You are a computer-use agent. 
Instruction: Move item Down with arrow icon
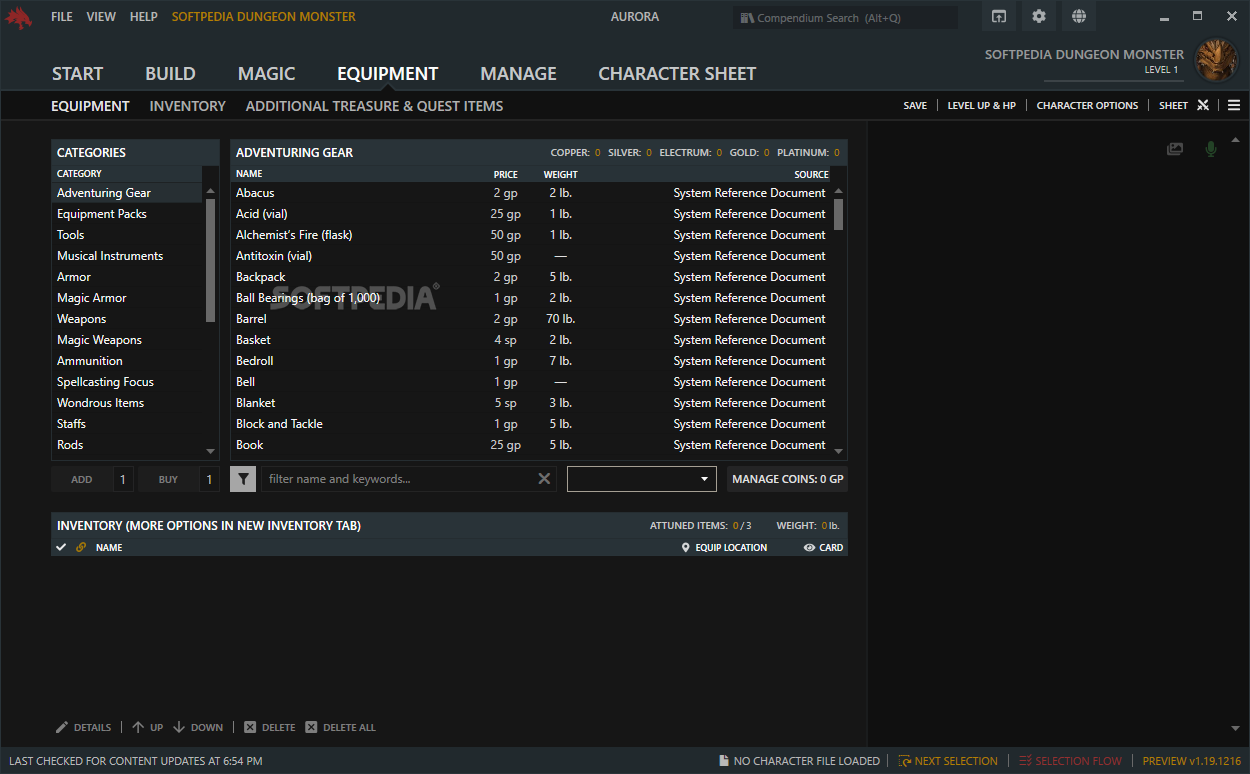[x=179, y=727]
